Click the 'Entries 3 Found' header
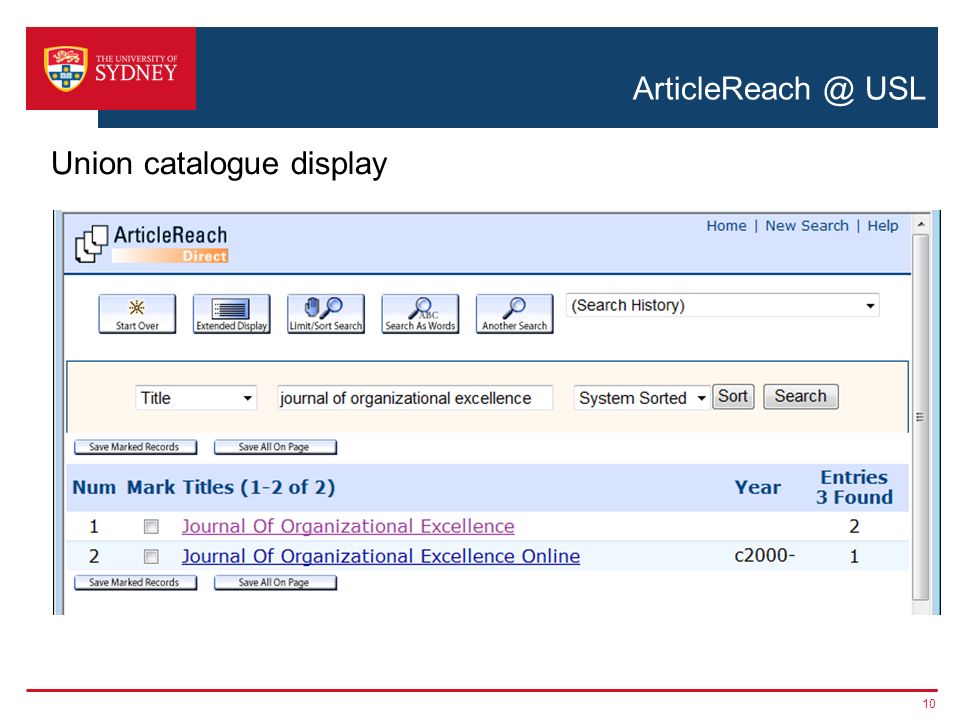 (854, 487)
